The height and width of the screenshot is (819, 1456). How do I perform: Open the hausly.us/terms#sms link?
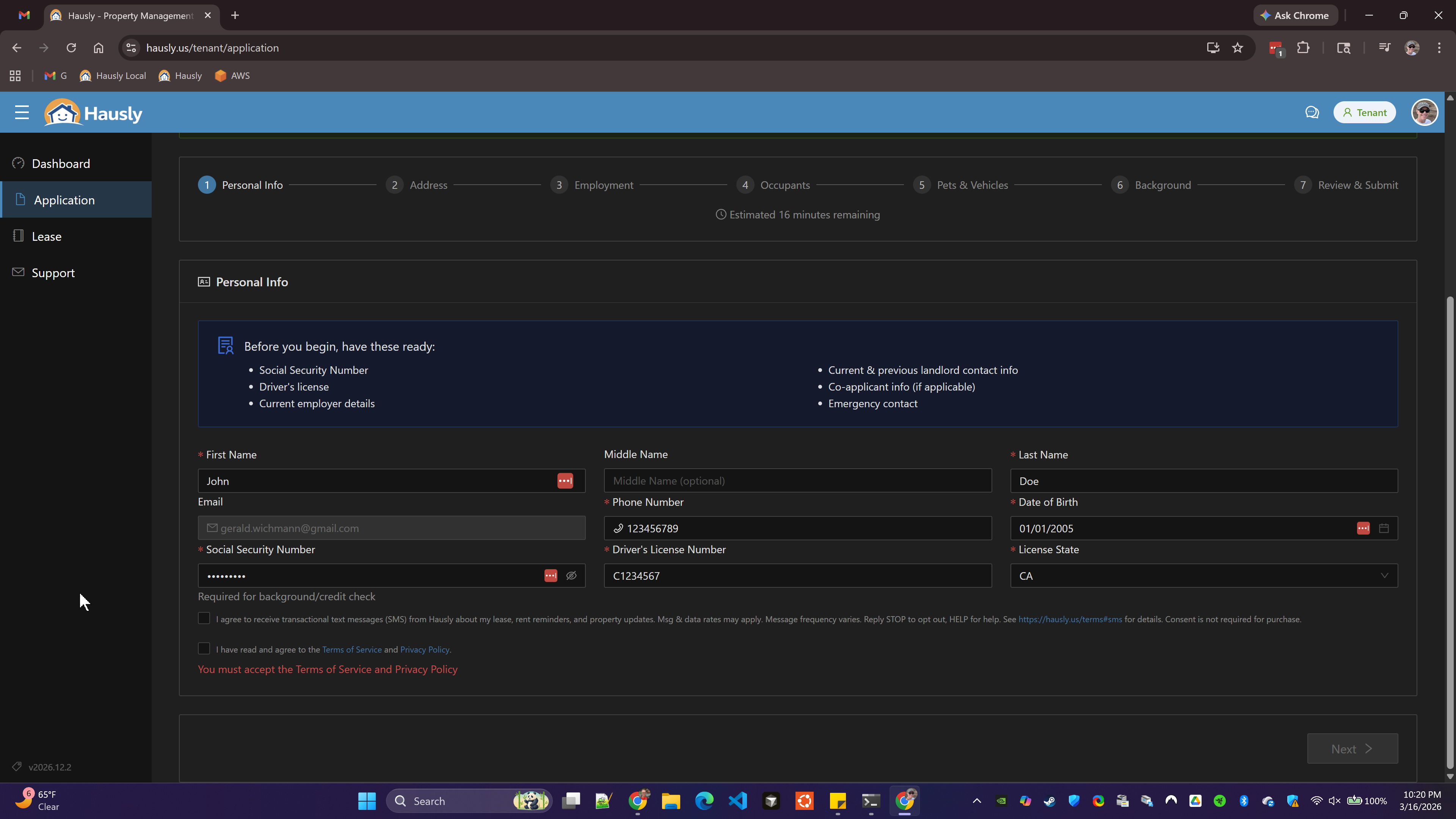coord(1070,620)
